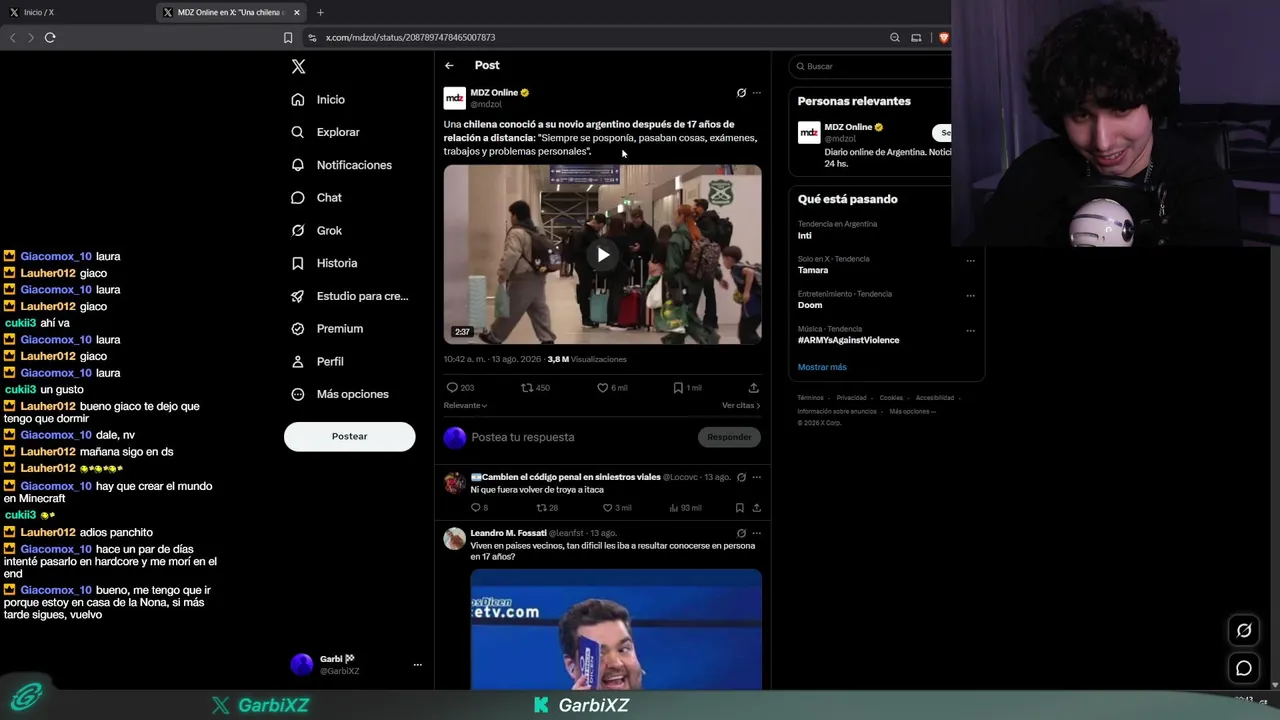Click Mostrar más under trends
1280x720 pixels.
[822, 367]
